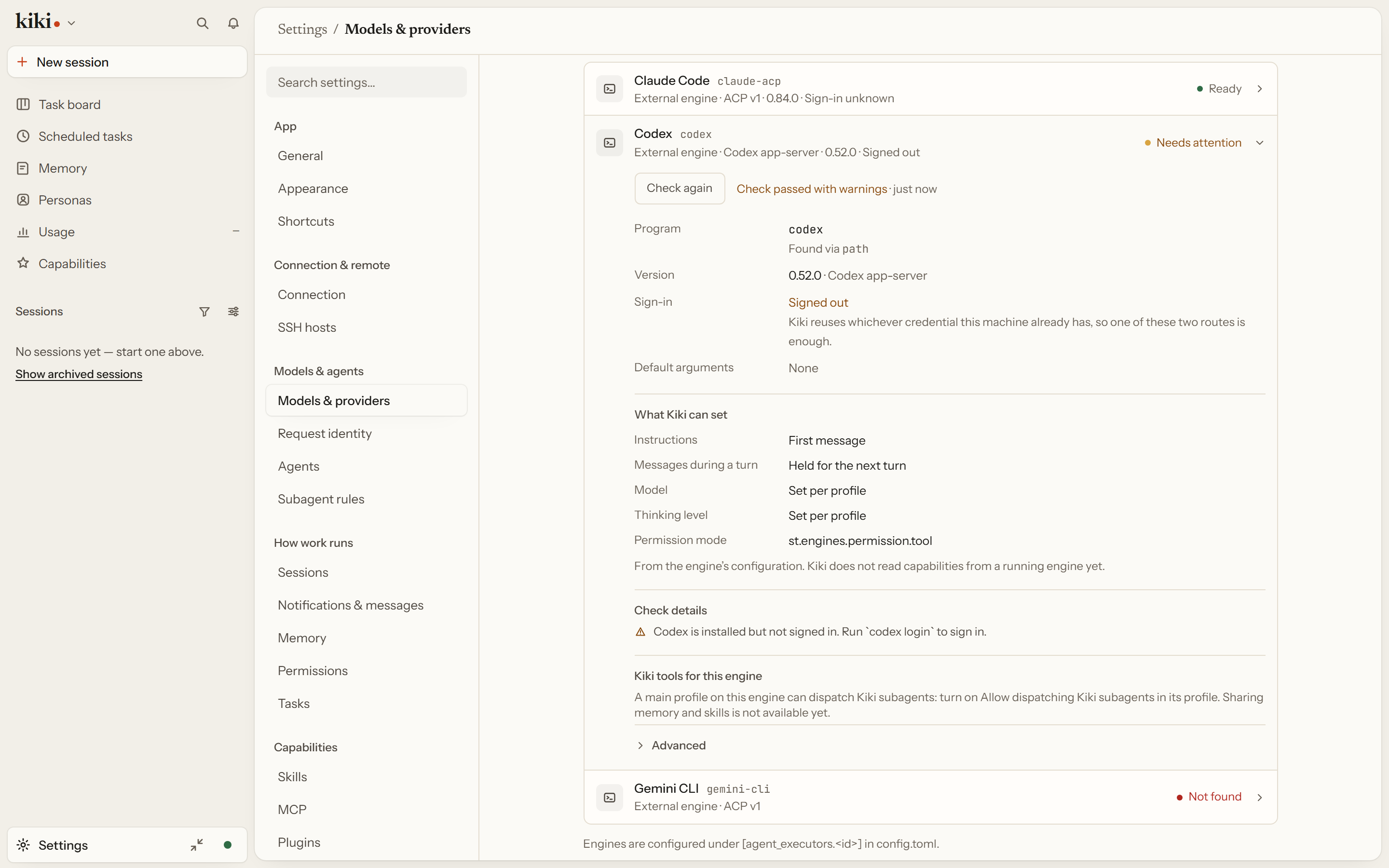Open MCP settings page
The width and height of the screenshot is (1389, 868).
(x=366, y=810)
